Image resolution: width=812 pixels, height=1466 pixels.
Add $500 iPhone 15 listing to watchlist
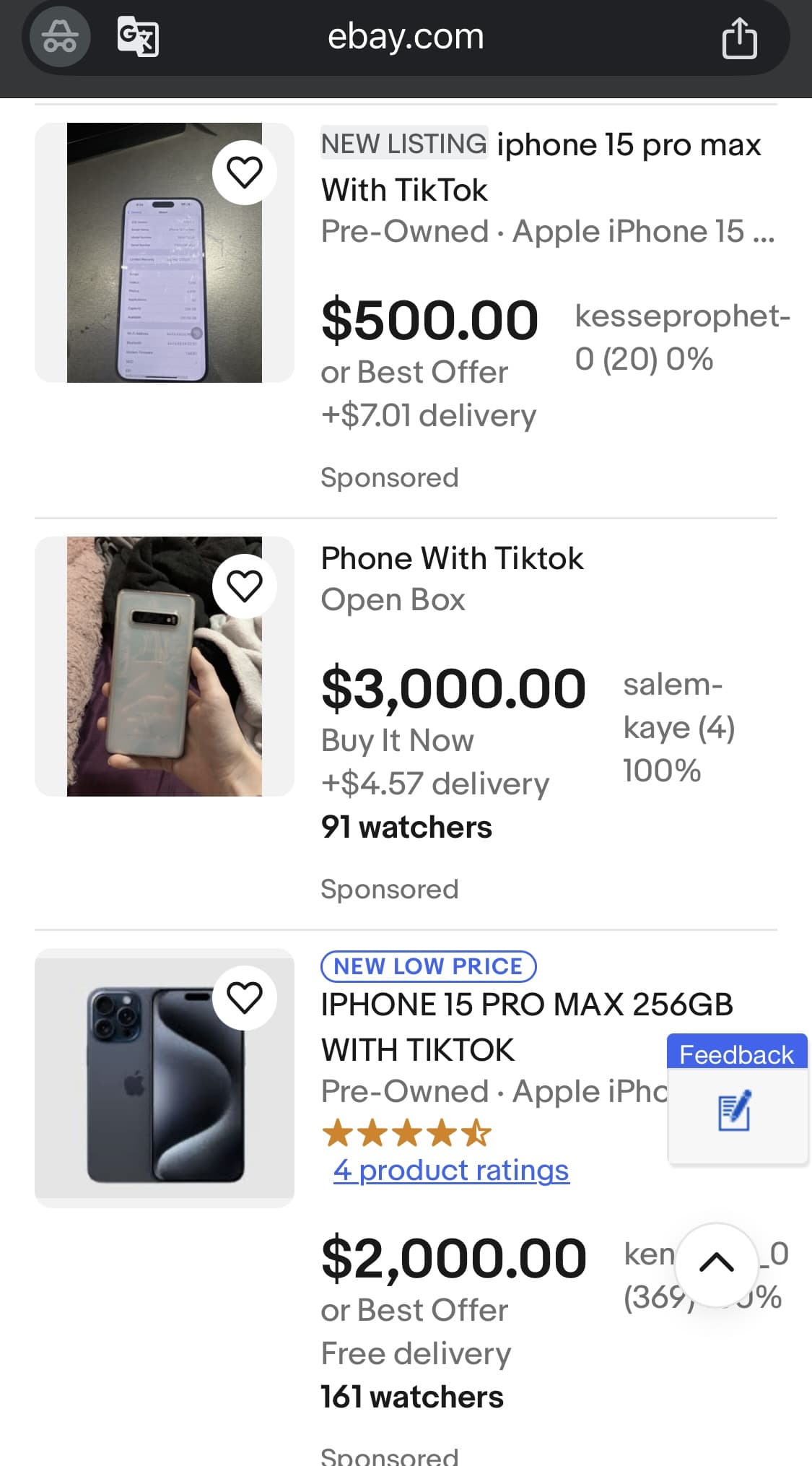(245, 173)
